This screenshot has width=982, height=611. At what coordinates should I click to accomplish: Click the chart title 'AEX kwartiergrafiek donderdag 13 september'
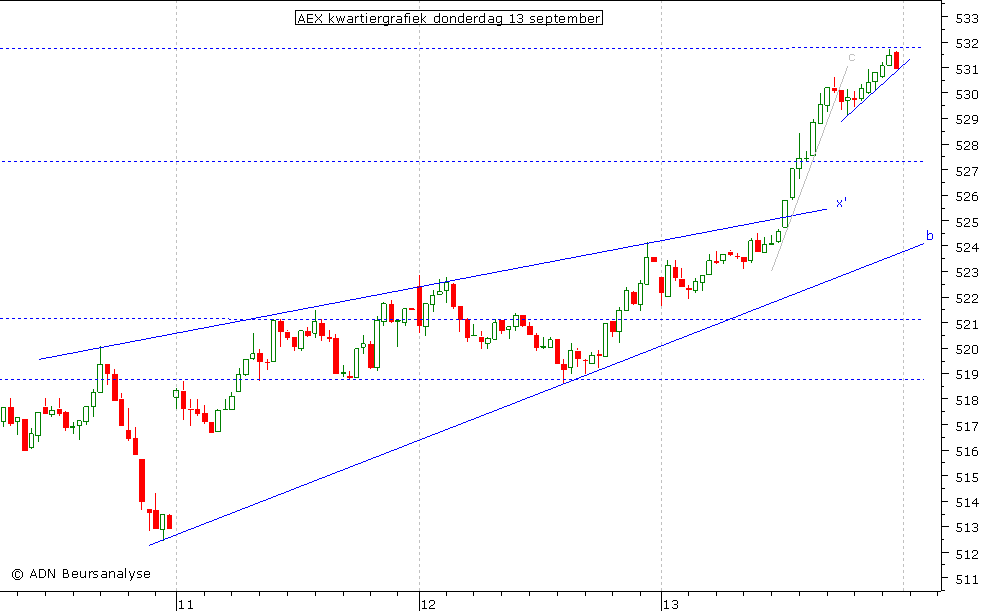(x=448, y=18)
